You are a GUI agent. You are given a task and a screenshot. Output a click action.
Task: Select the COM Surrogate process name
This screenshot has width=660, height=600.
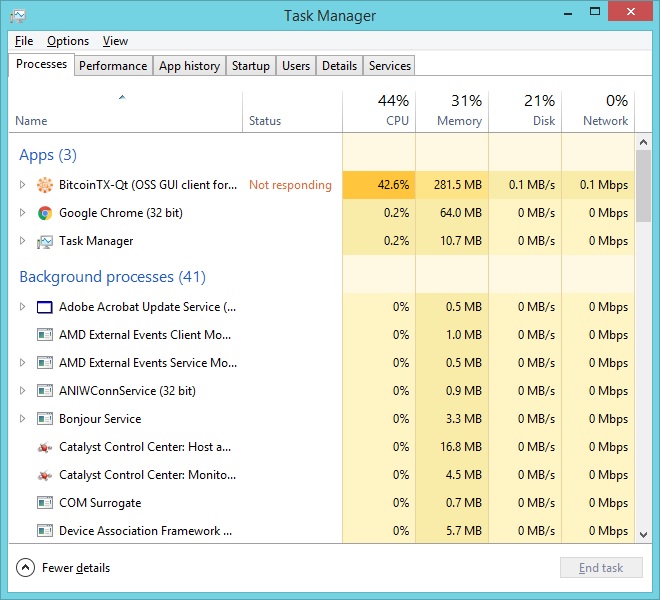100,503
